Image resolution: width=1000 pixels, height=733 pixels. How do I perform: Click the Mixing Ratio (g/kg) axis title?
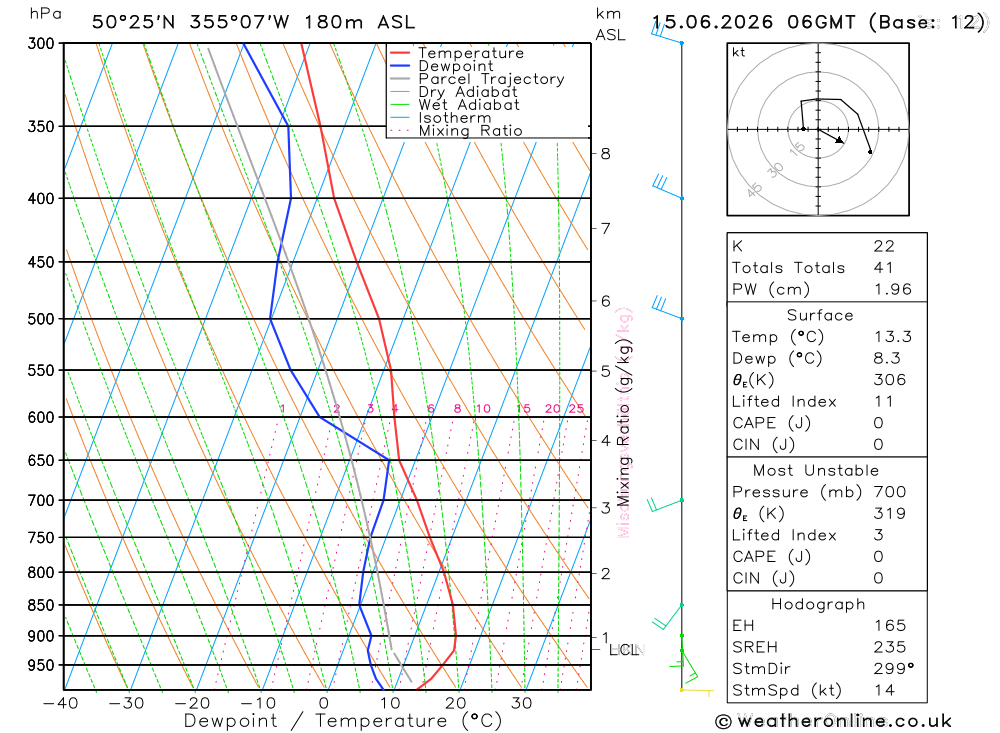(x=623, y=422)
